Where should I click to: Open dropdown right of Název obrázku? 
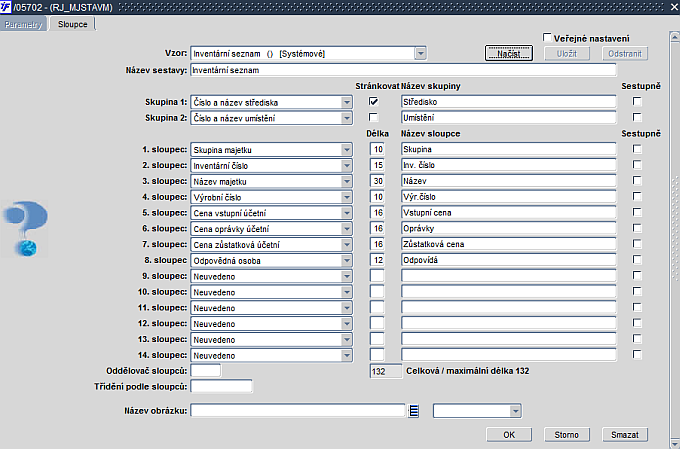515,410
